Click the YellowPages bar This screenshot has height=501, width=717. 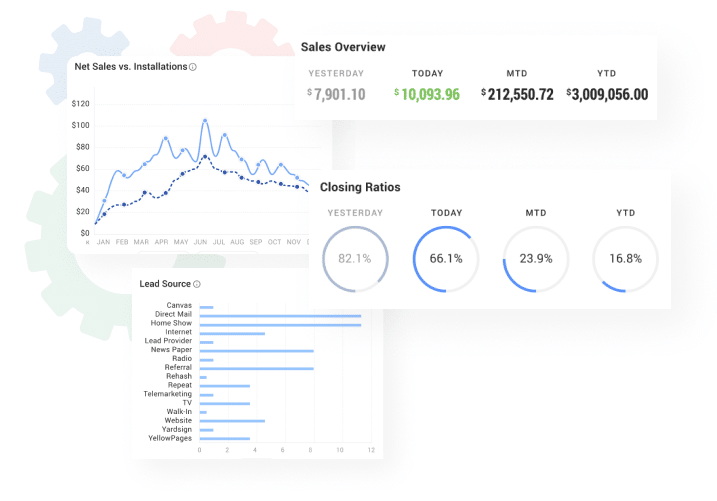(225, 439)
